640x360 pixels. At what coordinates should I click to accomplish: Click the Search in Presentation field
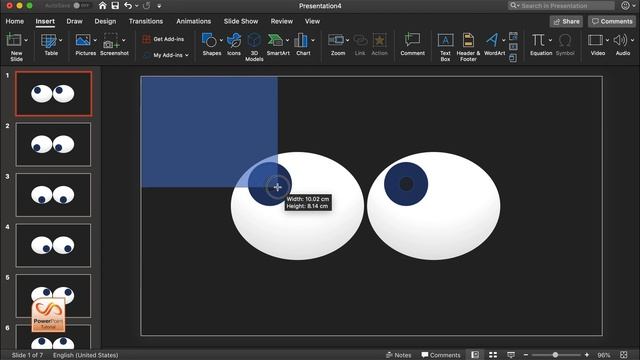tap(561, 6)
